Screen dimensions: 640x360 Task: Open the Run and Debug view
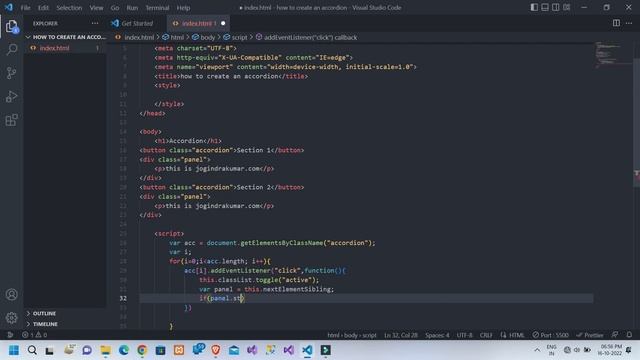pyautogui.click(x=11, y=97)
